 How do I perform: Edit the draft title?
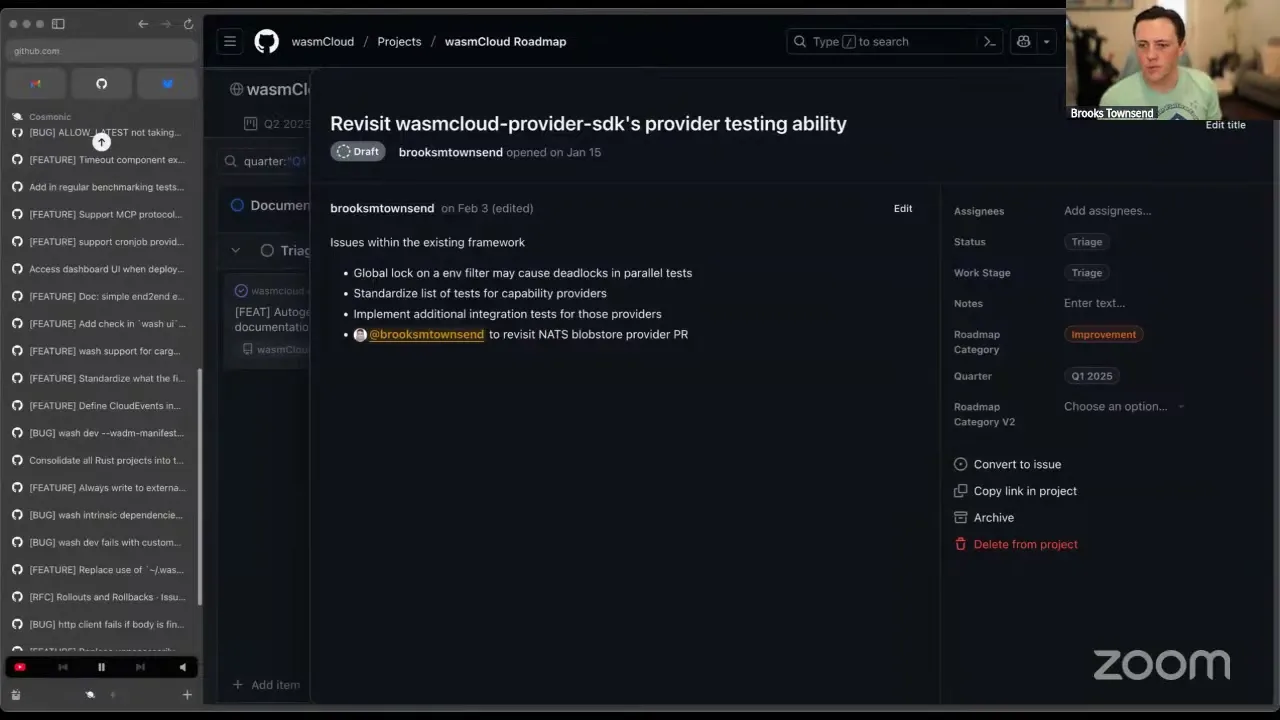(x=1225, y=125)
